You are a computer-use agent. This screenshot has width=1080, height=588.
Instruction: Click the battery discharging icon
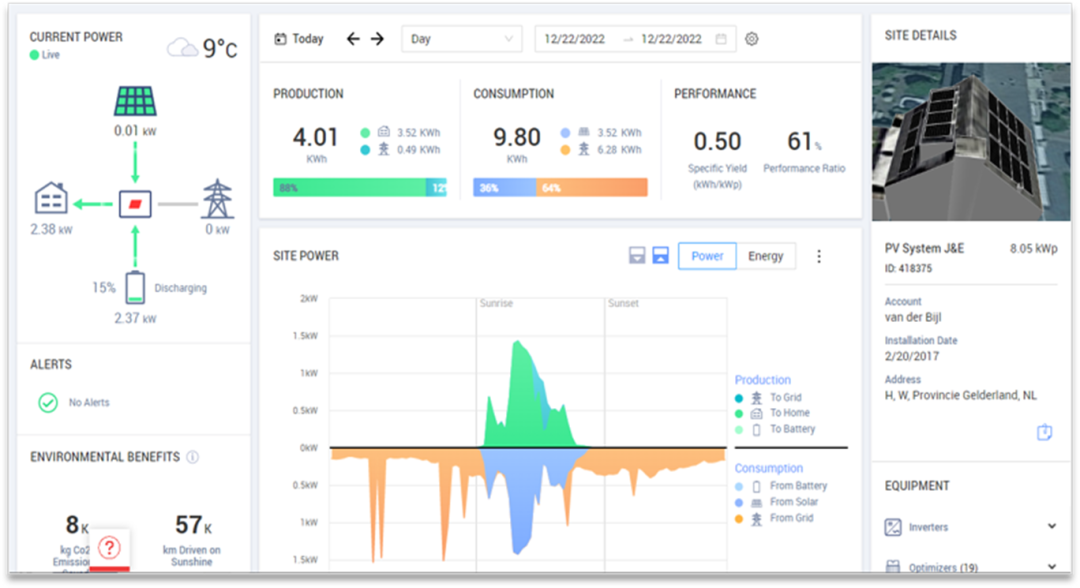(x=134, y=287)
